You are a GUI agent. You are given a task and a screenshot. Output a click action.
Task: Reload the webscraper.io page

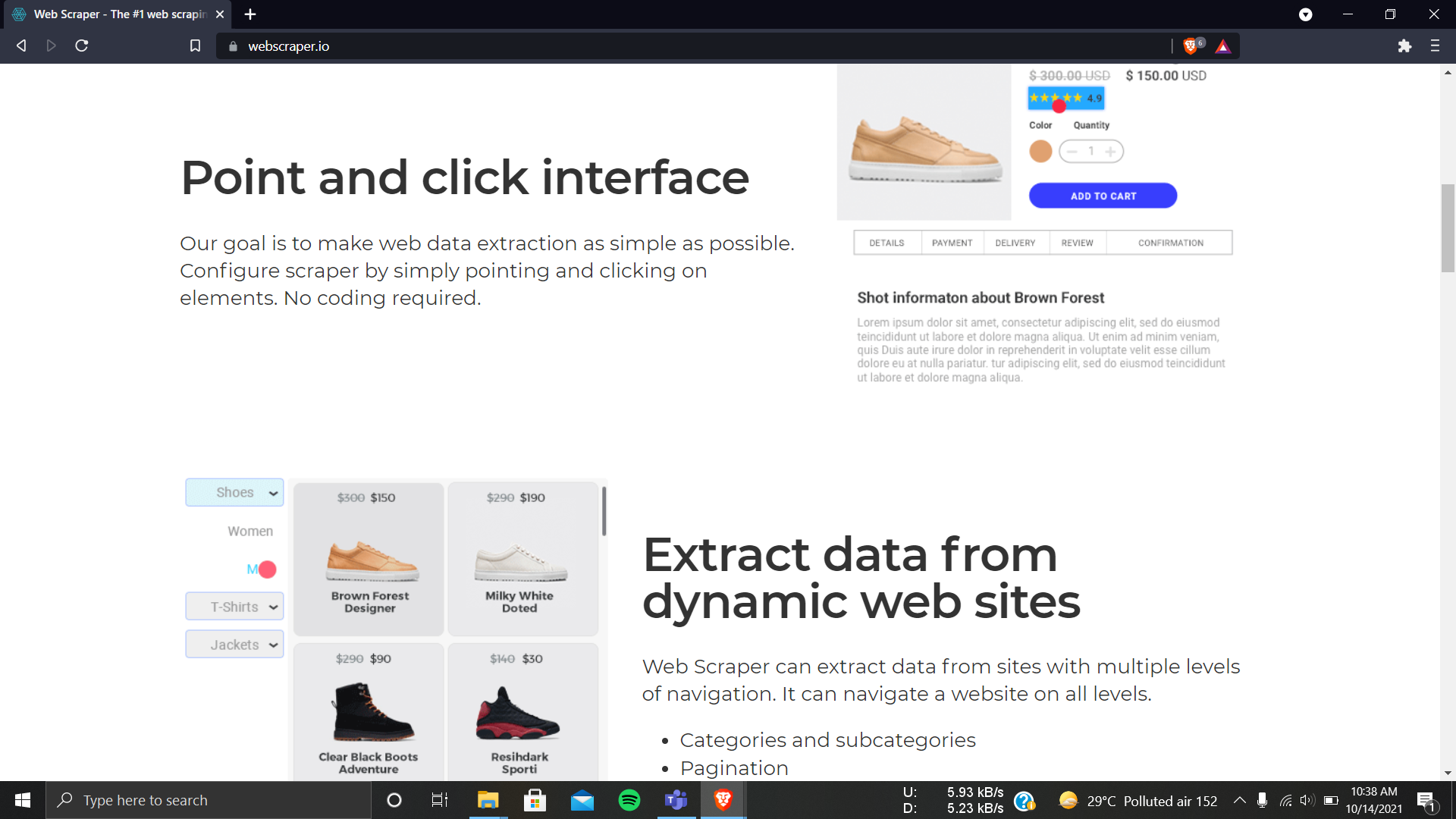click(82, 46)
